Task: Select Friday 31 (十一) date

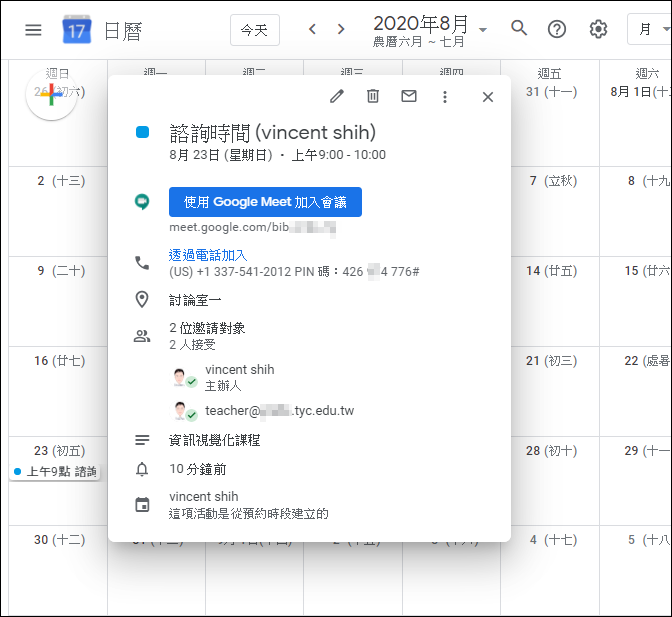Action: pyautogui.click(x=552, y=92)
